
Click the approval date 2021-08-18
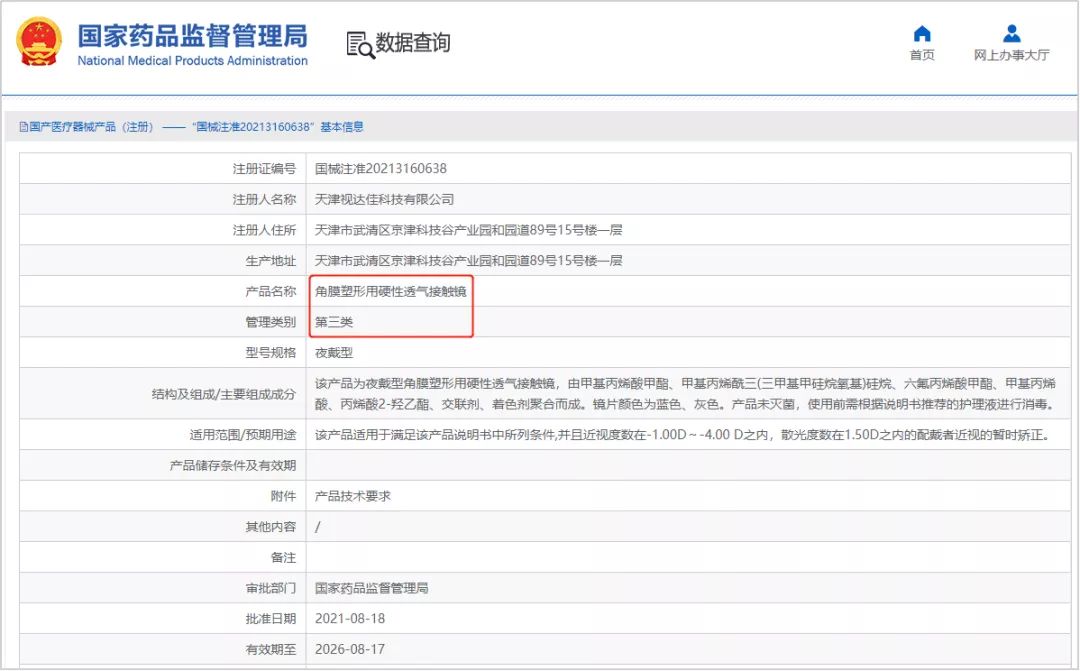click(349, 619)
